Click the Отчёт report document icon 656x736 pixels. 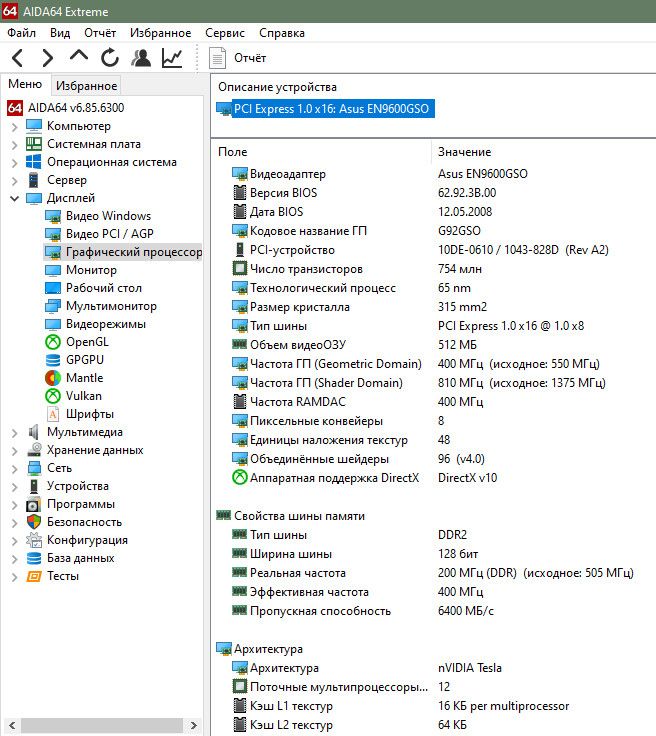[217, 58]
